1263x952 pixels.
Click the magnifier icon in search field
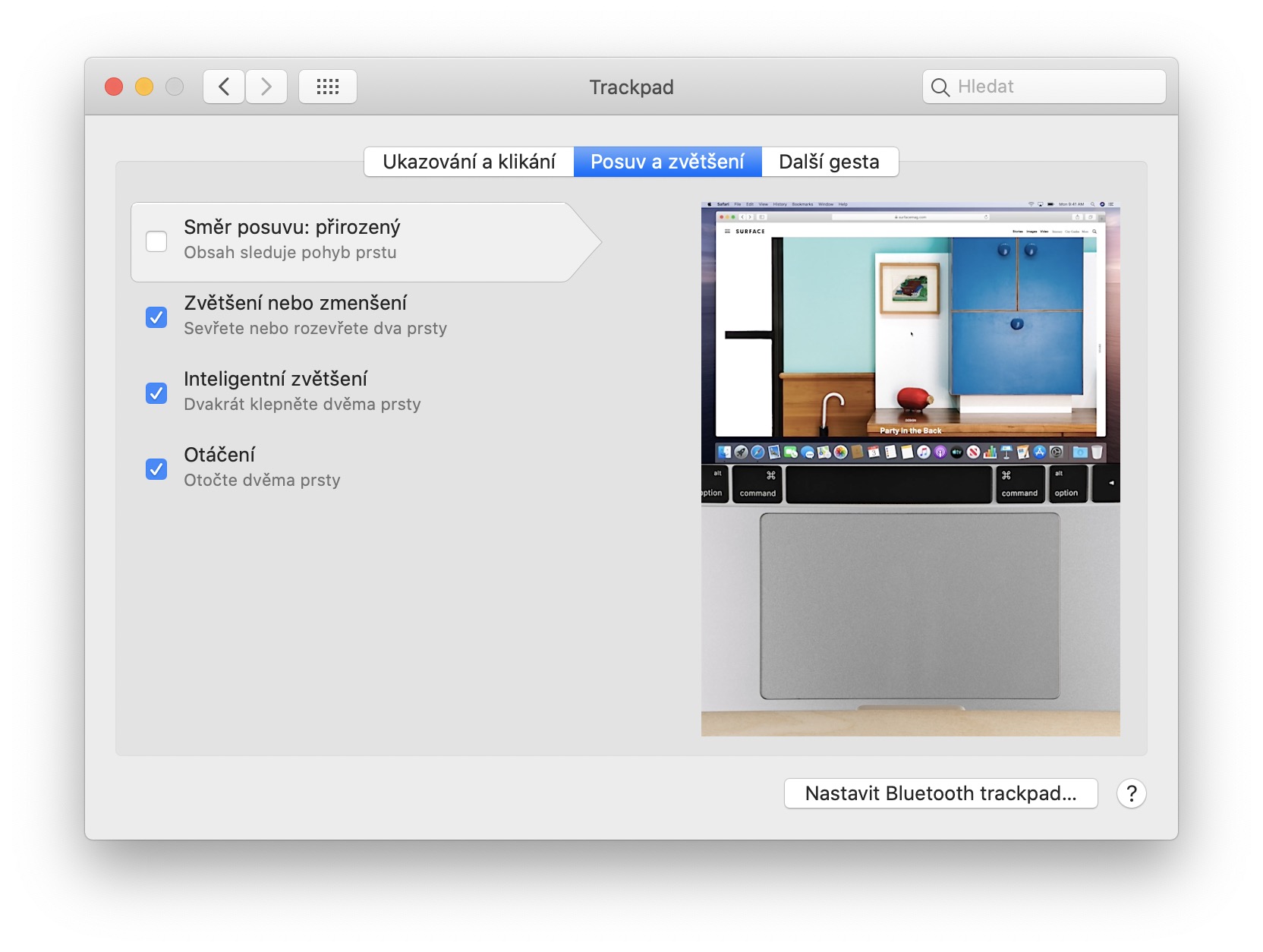(x=940, y=87)
